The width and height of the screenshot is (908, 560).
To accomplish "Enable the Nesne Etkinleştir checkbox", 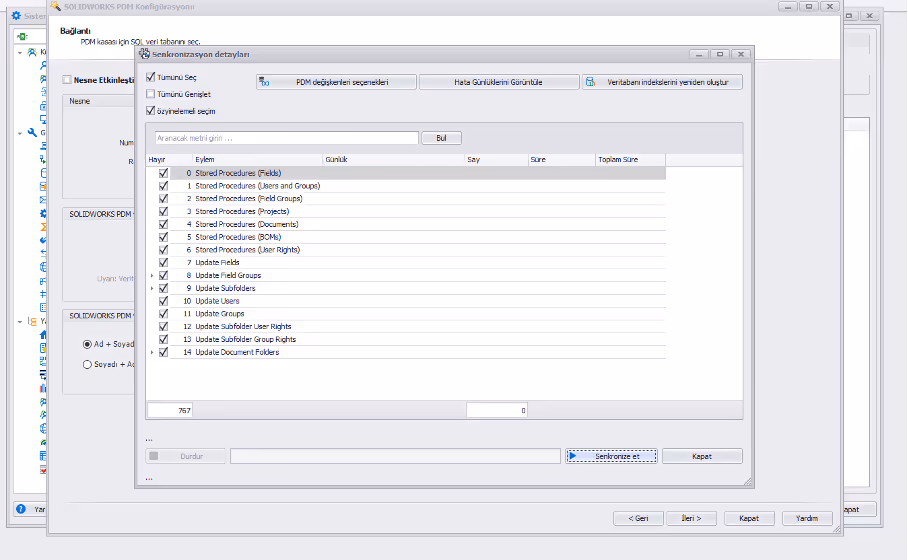I will click(67, 80).
